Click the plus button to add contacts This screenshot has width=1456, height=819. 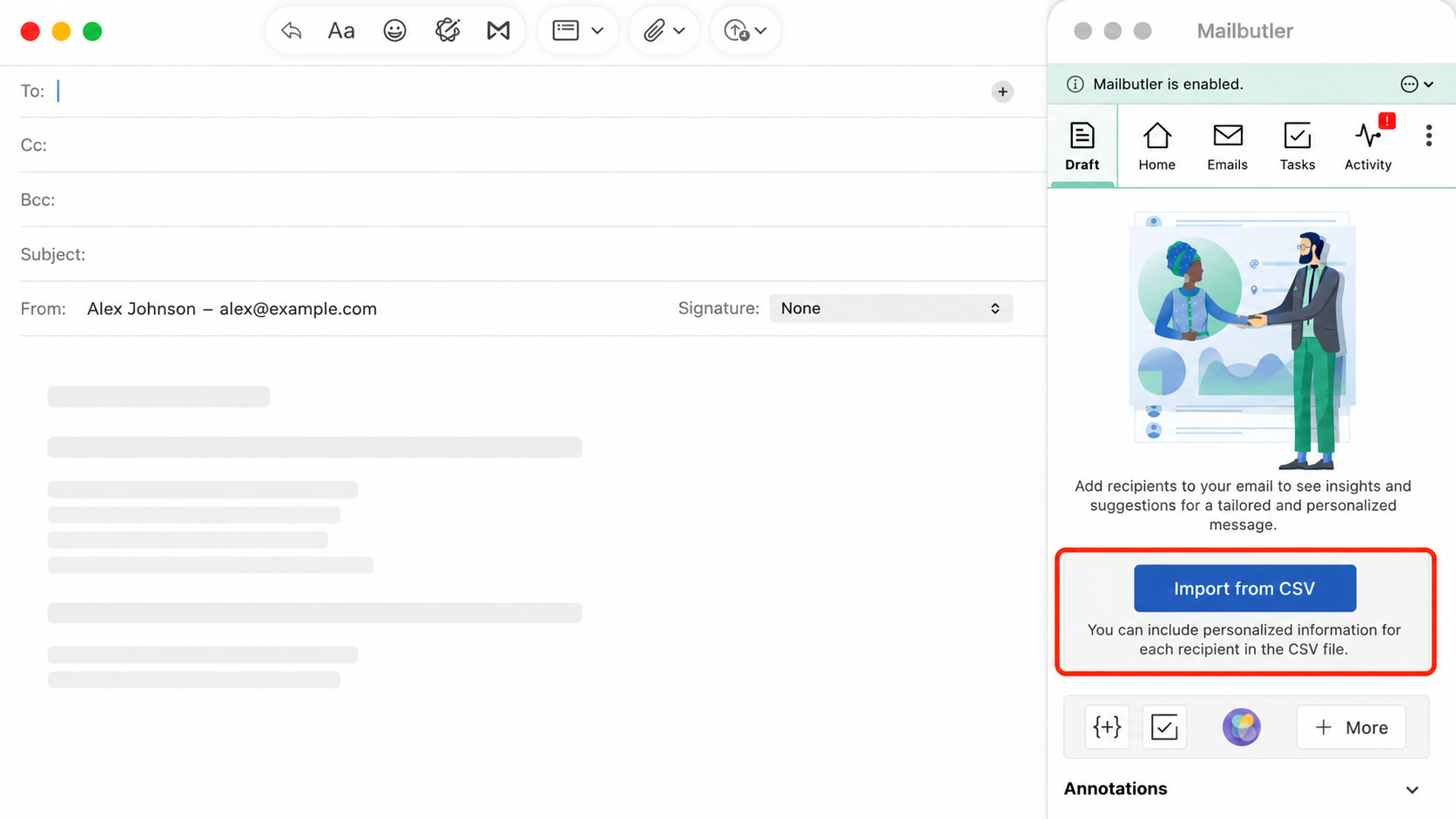[1002, 91]
